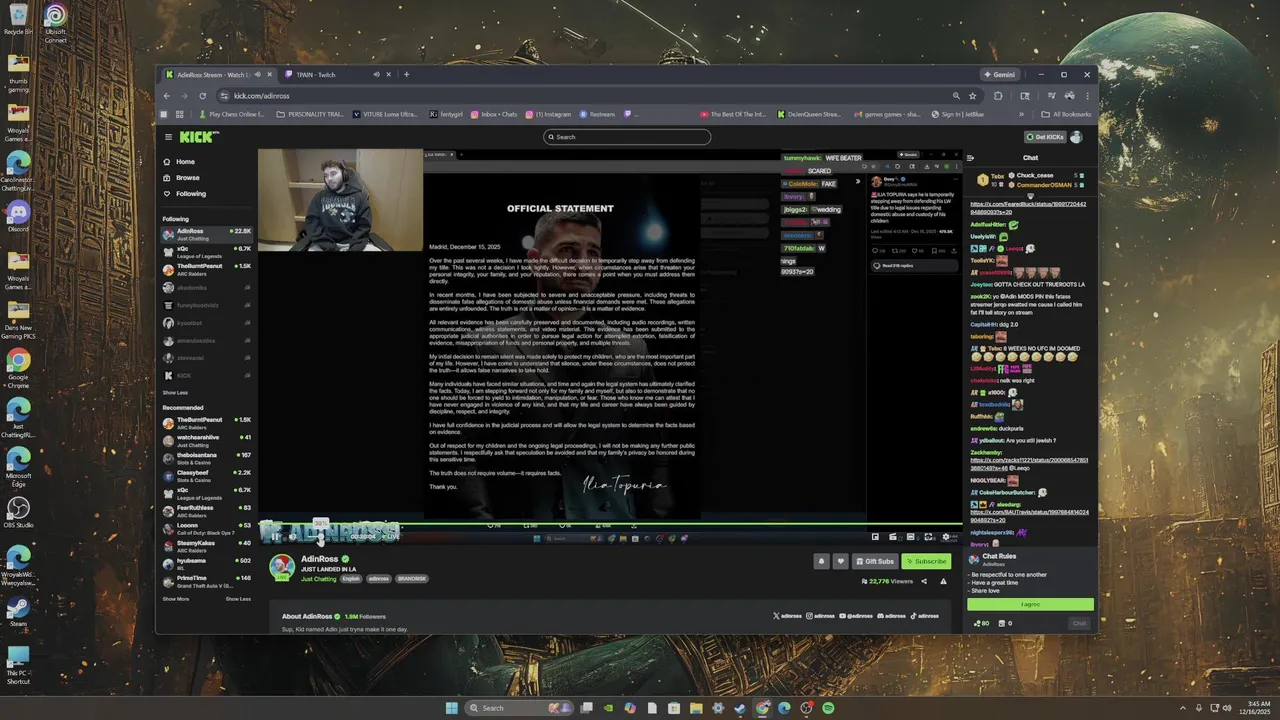Image resolution: width=1280 pixels, height=720 pixels.
Task: Open FearRuthless recommended channel
Action: pyautogui.click(x=207, y=511)
